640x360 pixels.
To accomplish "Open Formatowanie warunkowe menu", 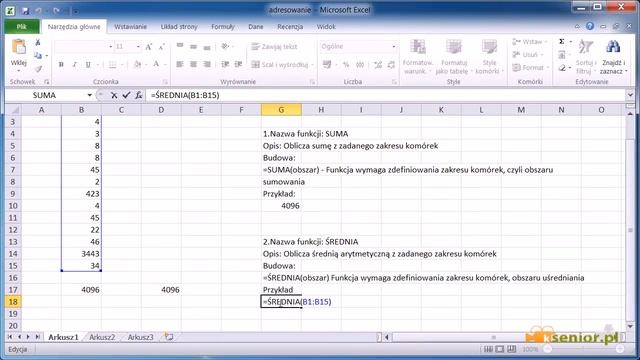I will [418, 57].
